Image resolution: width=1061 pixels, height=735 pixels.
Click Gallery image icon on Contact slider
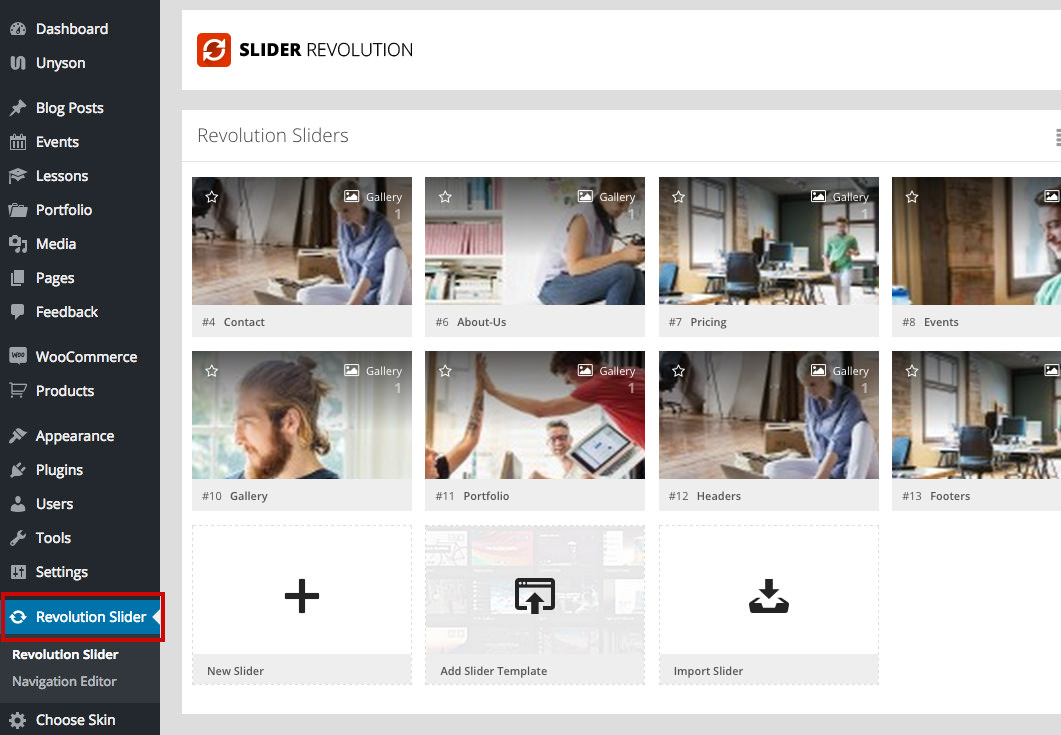coord(351,196)
